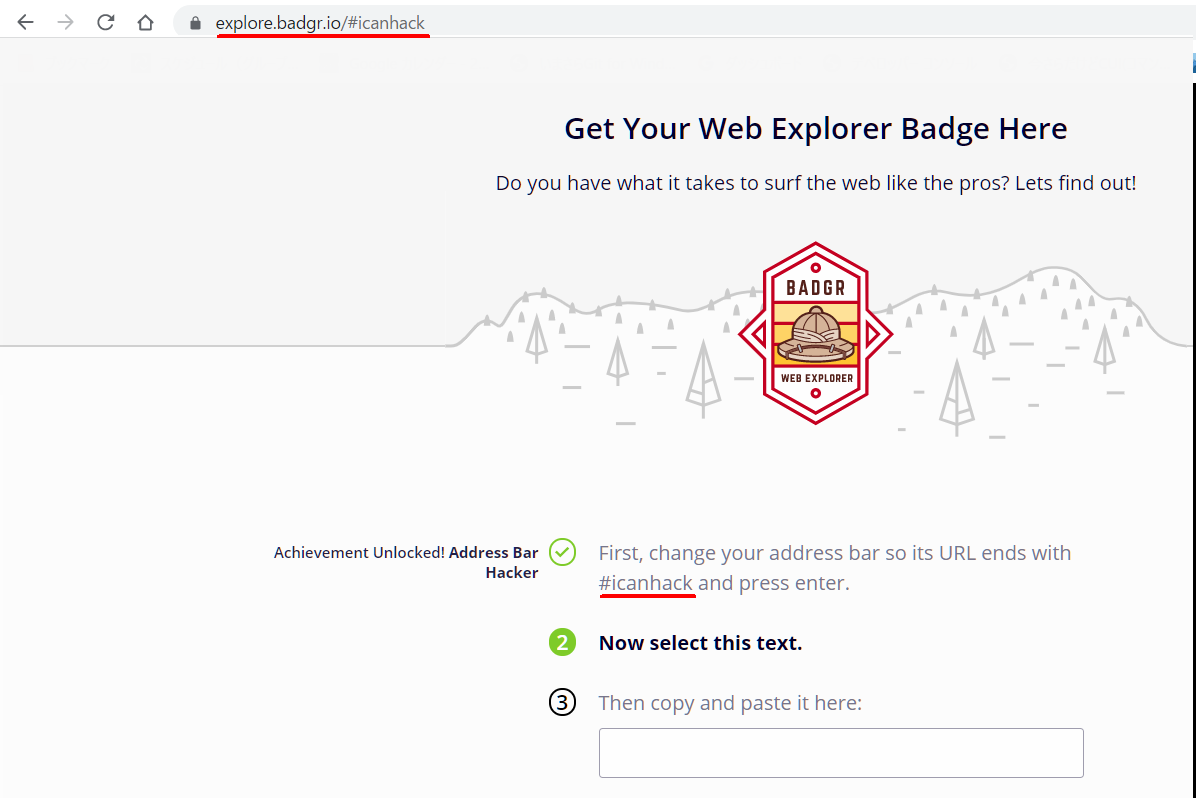The width and height of the screenshot is (1196, 798).
Task: Click the step 3 circle number
Action: tap(562, 703)
